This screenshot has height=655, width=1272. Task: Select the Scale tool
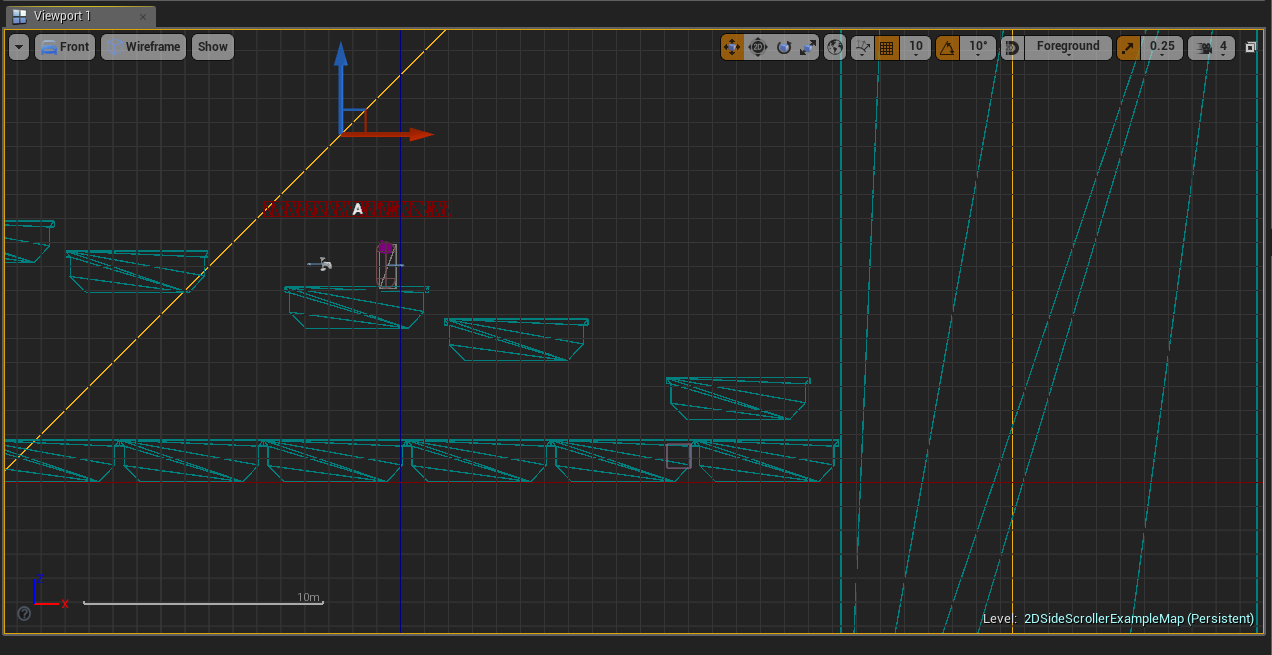click(807, 47)
